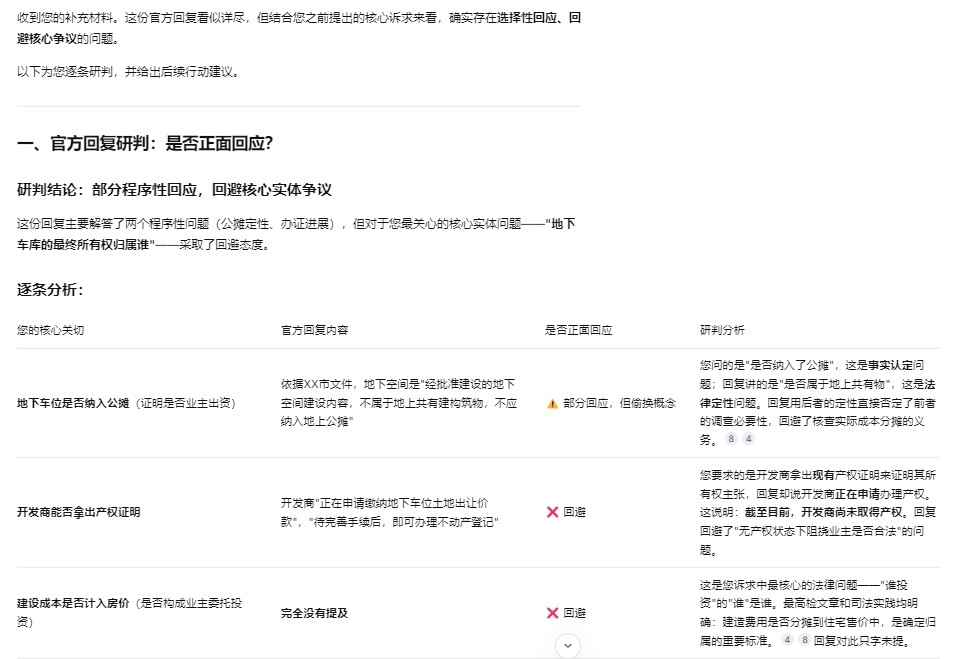Select the 研判分析 column header
The image size is (954, 659).
722,330
